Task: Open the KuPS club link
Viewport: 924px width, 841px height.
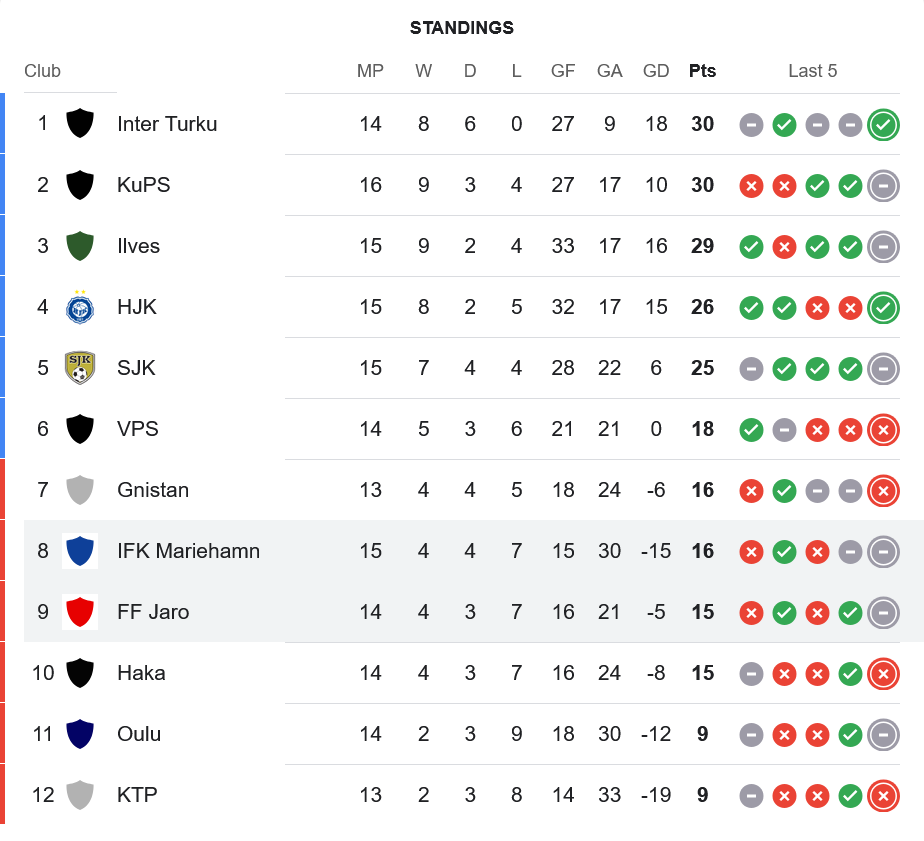Action: click(144, 185)
